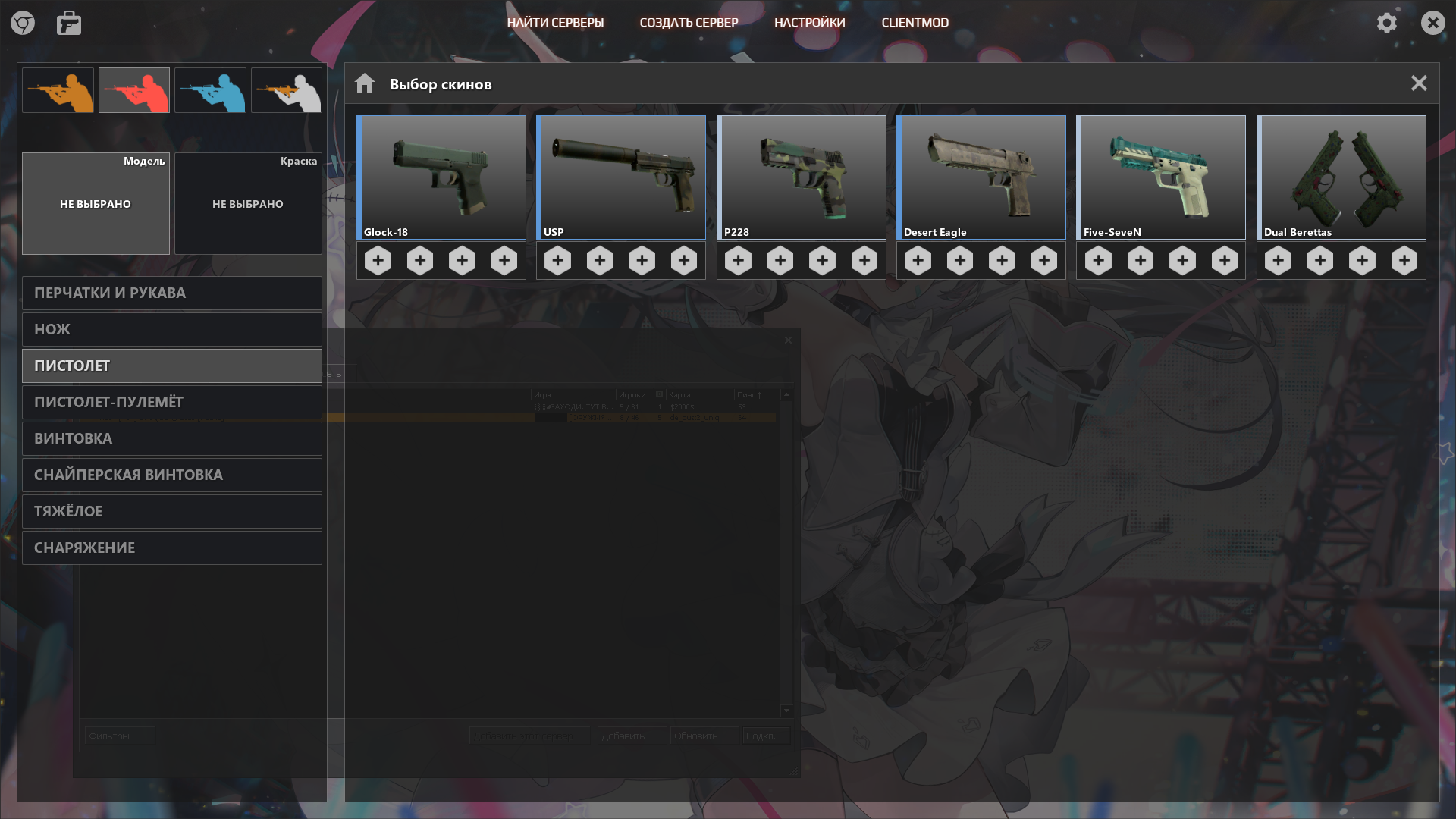This screenshot has width=1456, height=819.
Task: Open НАЙТИ СЕРВЕРЫ menu
Action: click(556, 23)
